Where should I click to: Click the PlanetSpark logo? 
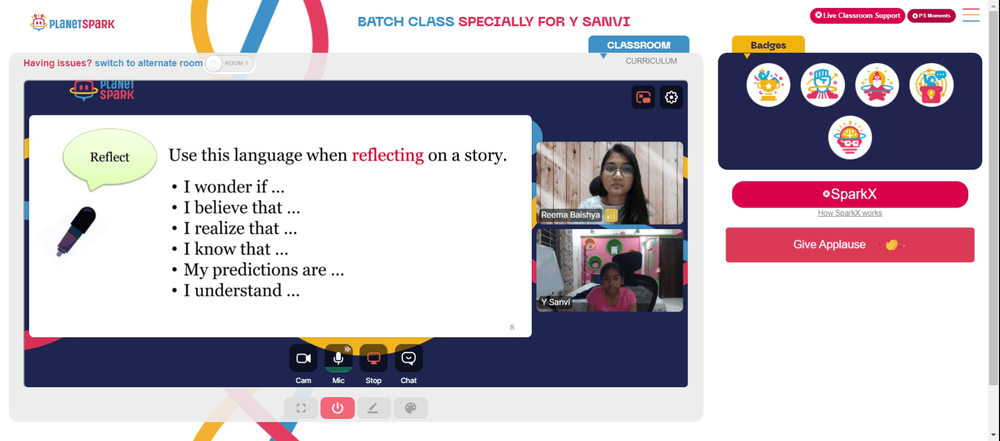pos(73,23)
